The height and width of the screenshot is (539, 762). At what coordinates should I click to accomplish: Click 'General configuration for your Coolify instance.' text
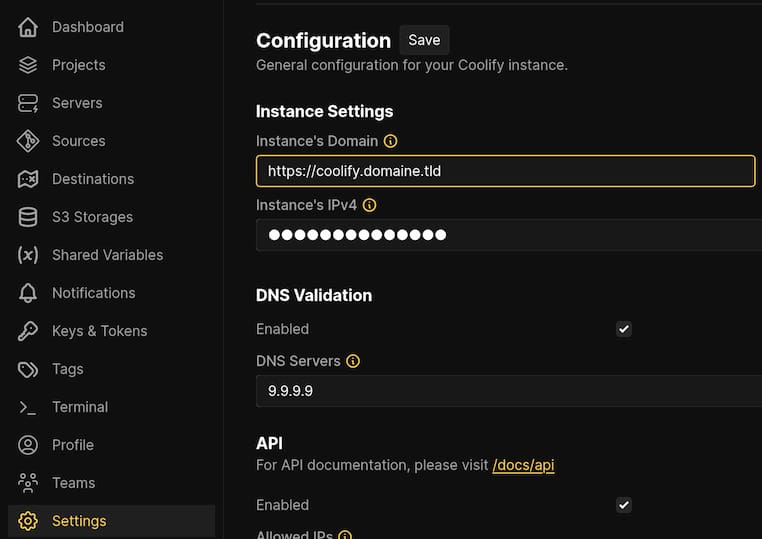click(412, 65)
